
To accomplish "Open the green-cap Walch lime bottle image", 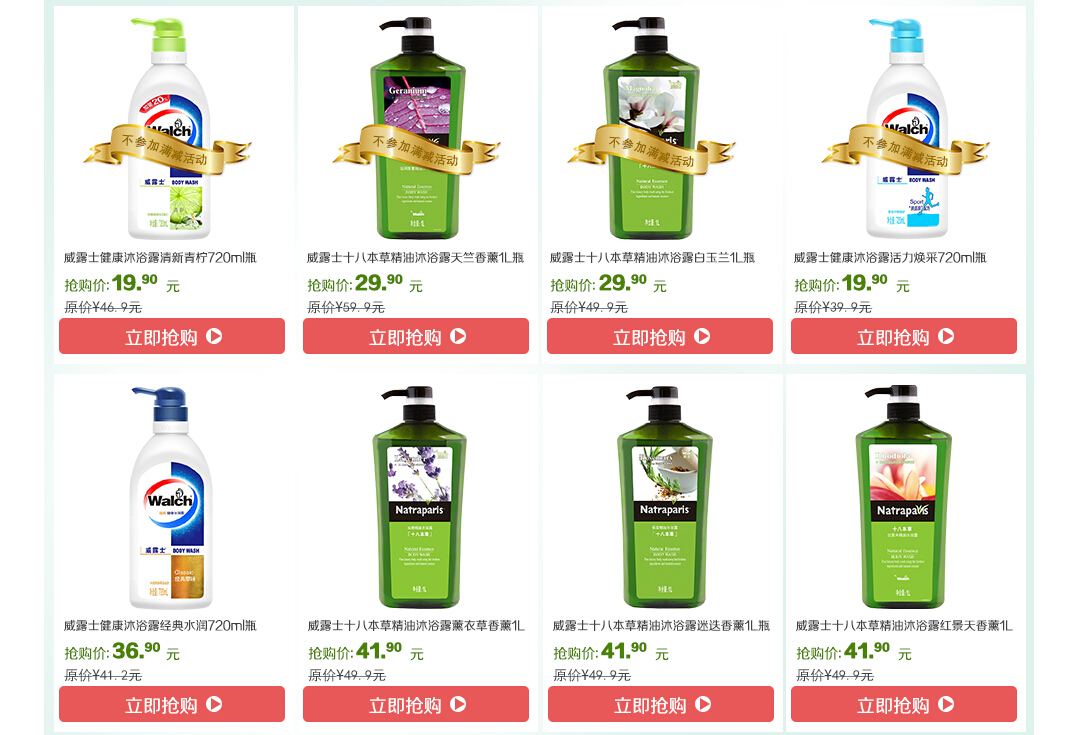I will tap(168, 128).
